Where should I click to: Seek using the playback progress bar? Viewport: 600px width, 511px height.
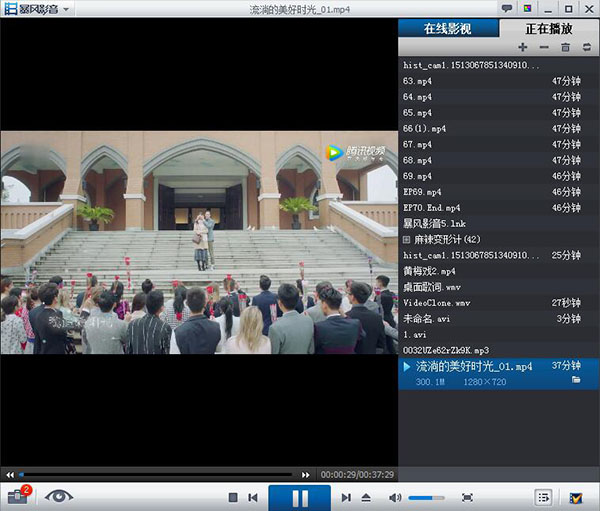[156, 475]
